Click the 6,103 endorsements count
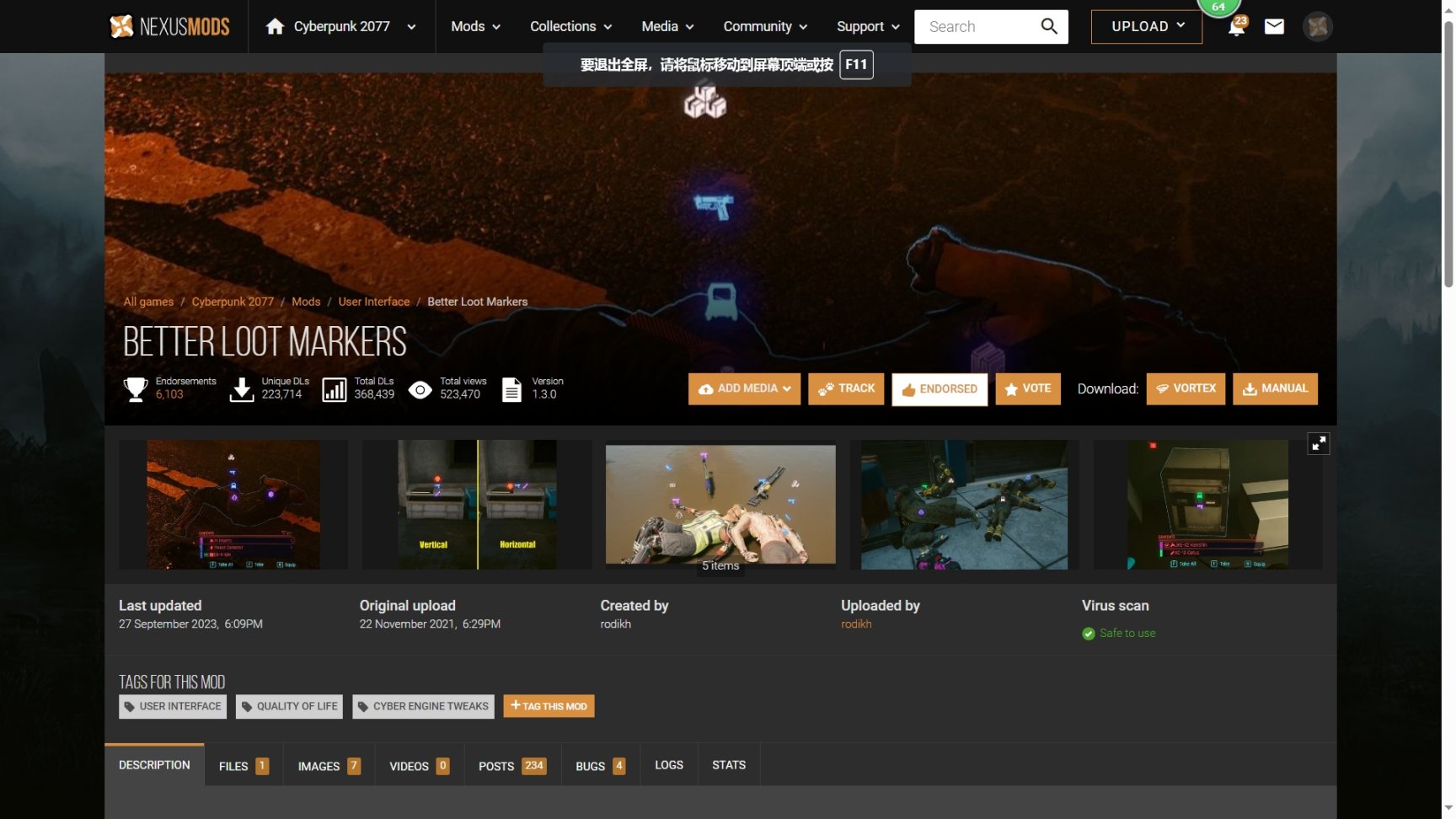The image size is (1456, 819). (x=169, y=394)
